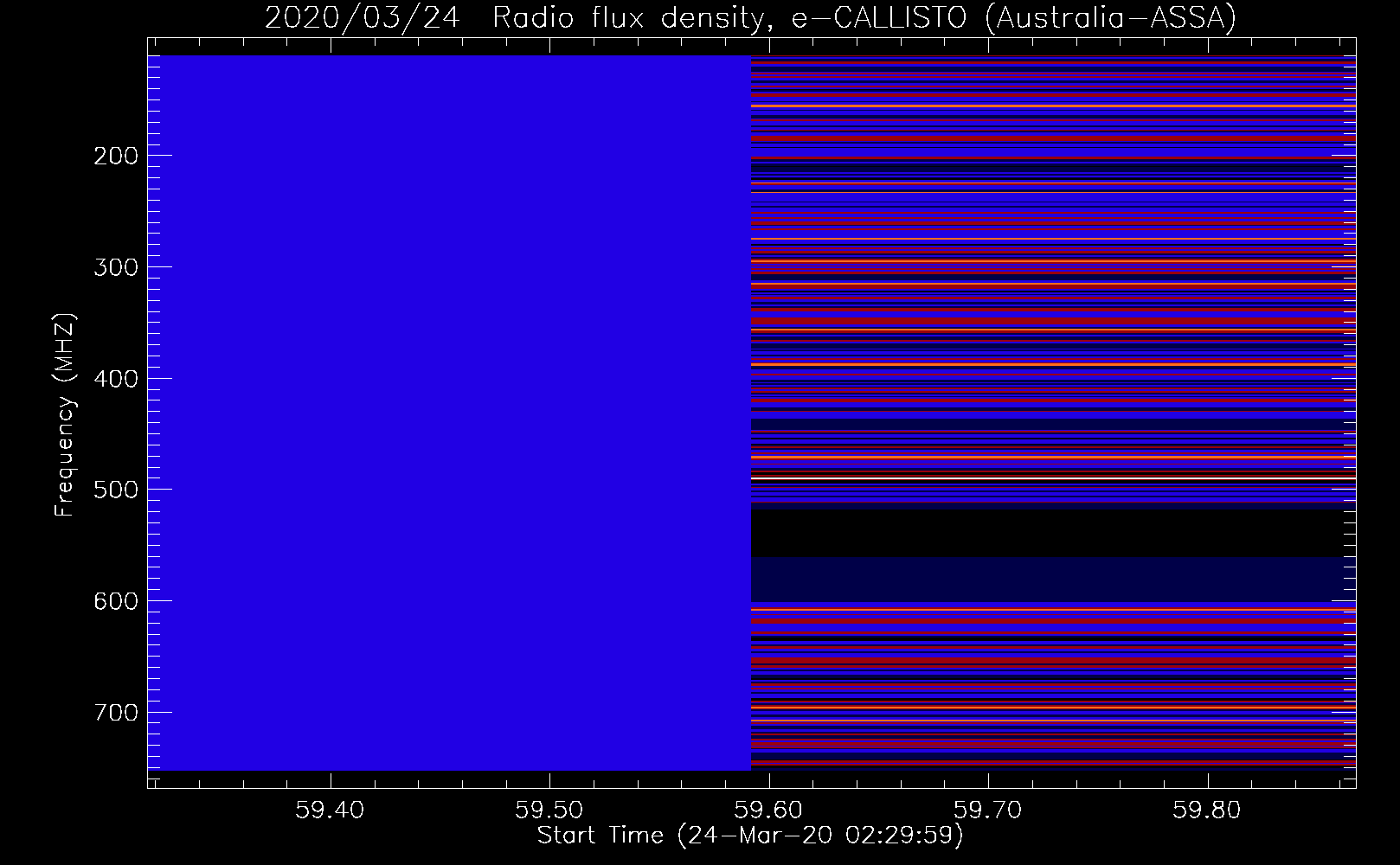Click the 200 frequency tick label
The height and width of the screenshot is (865, 1400).
point(115,156)
